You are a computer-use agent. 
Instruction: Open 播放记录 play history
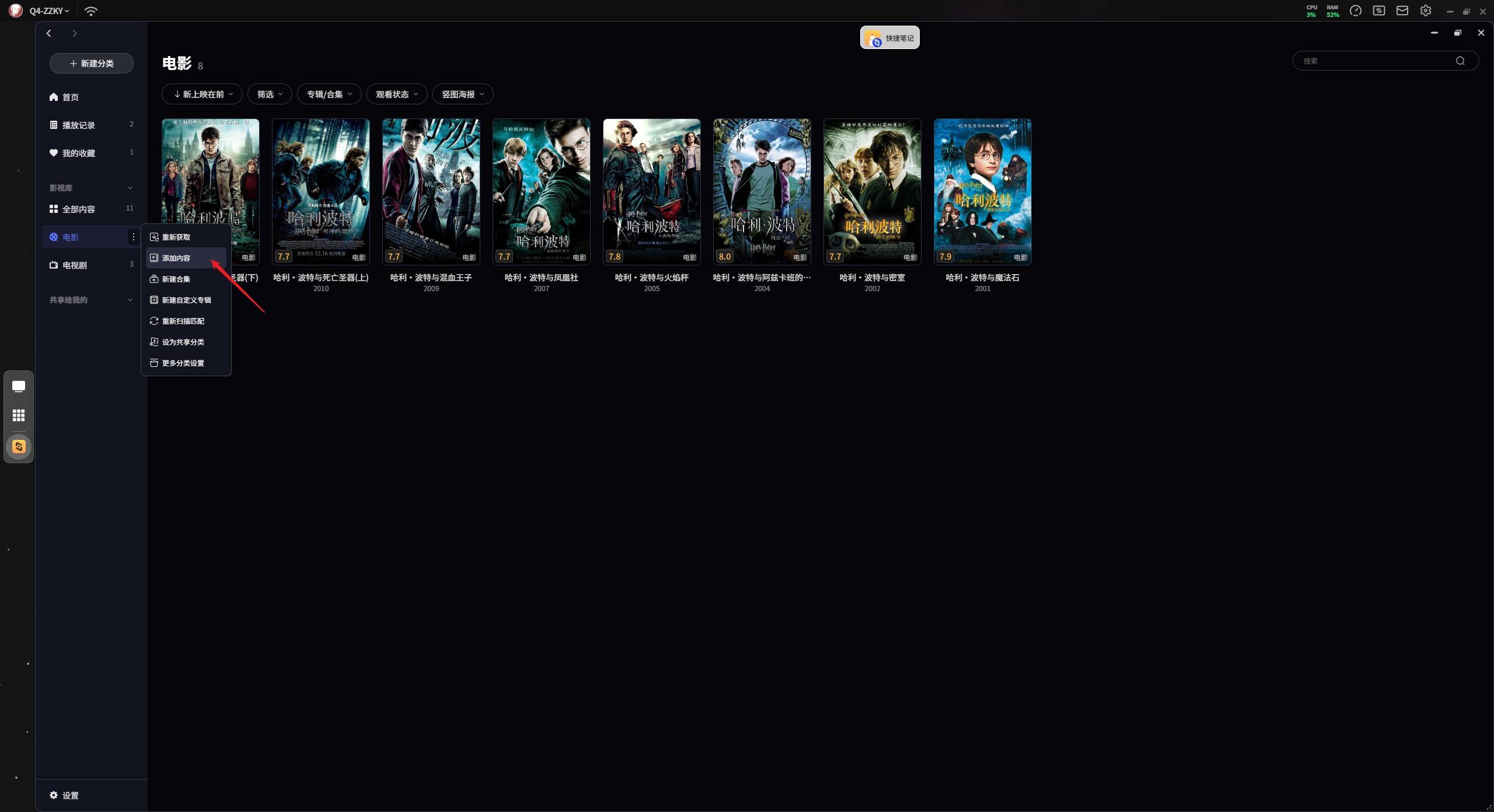pyautogui.click(x=91, y=125)
